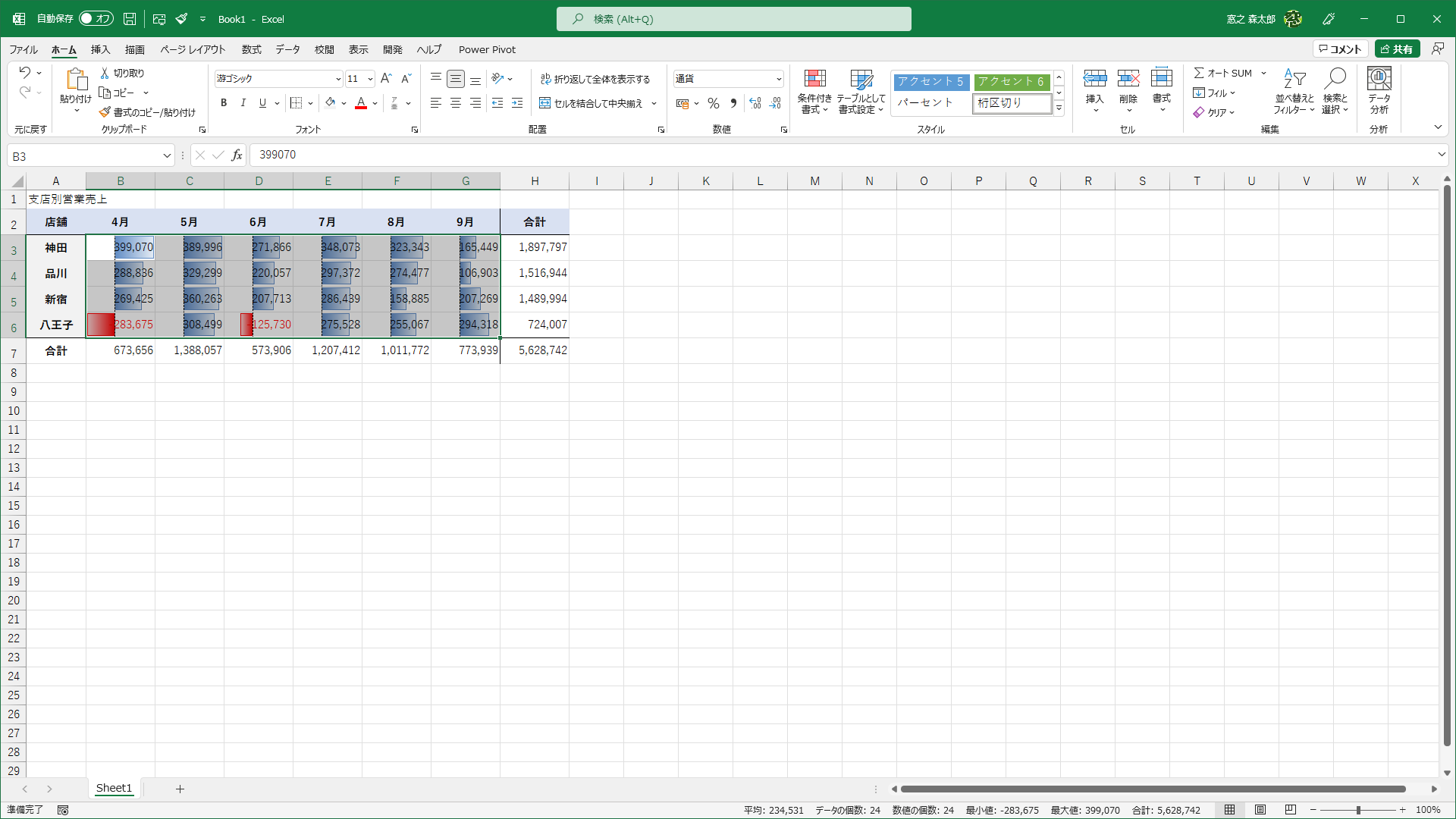This screenshot has width=1456, height=819.
Task: Click the Comments (コメント) button
Action: (x=1341, y=49)
